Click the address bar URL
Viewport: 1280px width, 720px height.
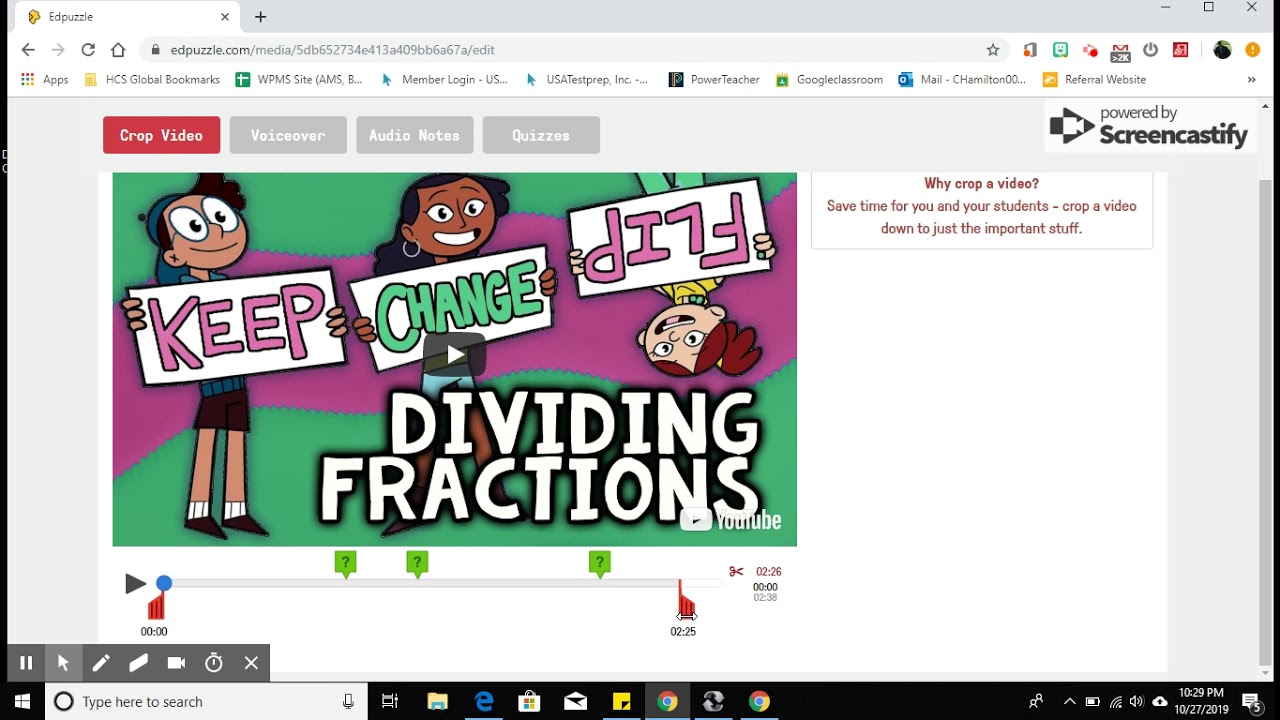(x=333, y=50)
